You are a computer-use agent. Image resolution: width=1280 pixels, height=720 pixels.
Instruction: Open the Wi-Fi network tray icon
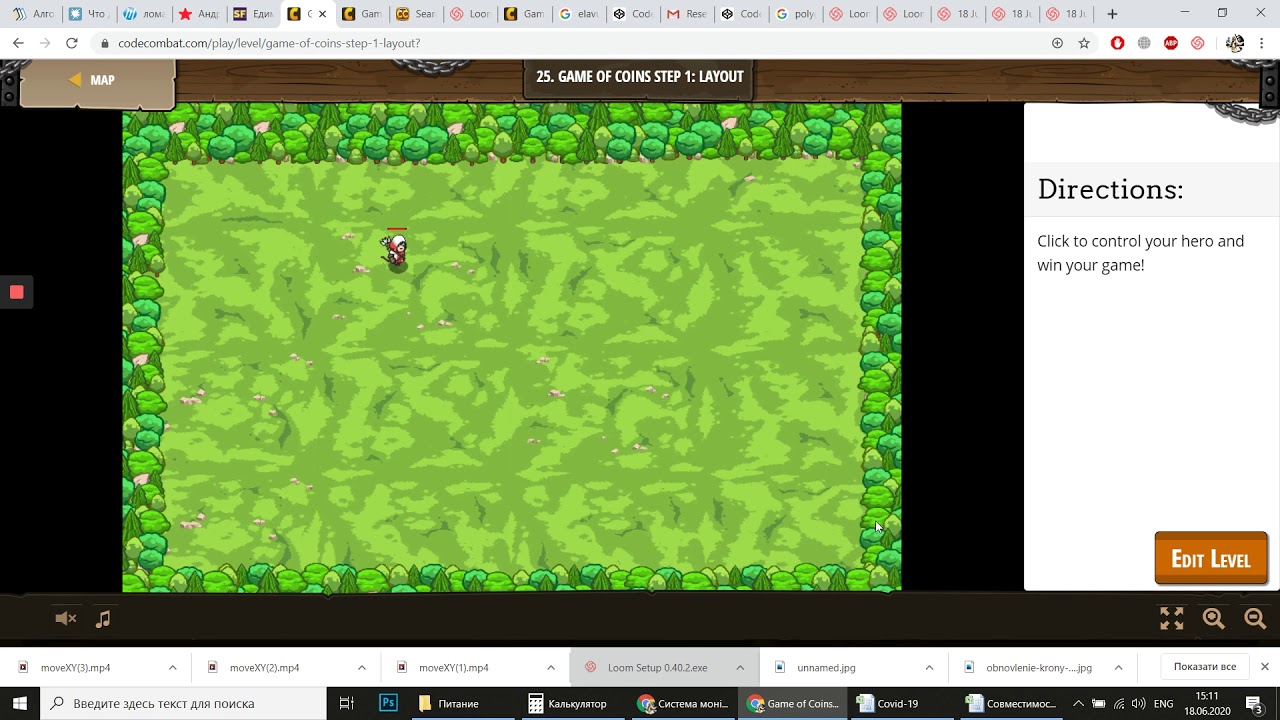[x=1119, y=703]
